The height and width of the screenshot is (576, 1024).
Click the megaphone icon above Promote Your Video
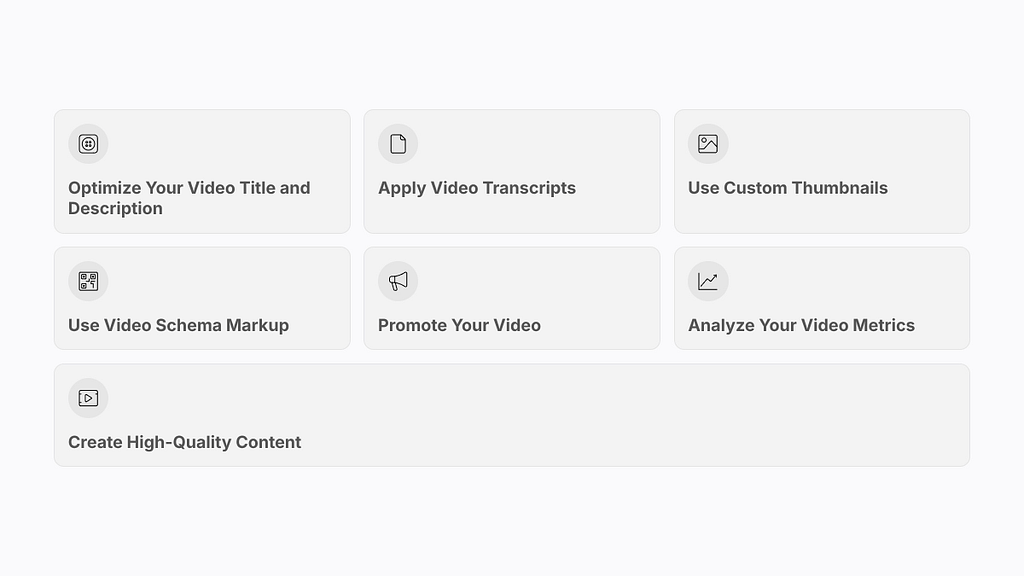coord(398,281)
